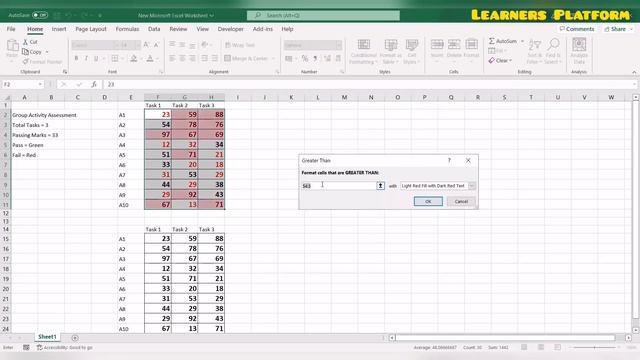The width and height of the screenshot is (640, 360).
Task: Click Analyze Data
Action: (579, 51)
